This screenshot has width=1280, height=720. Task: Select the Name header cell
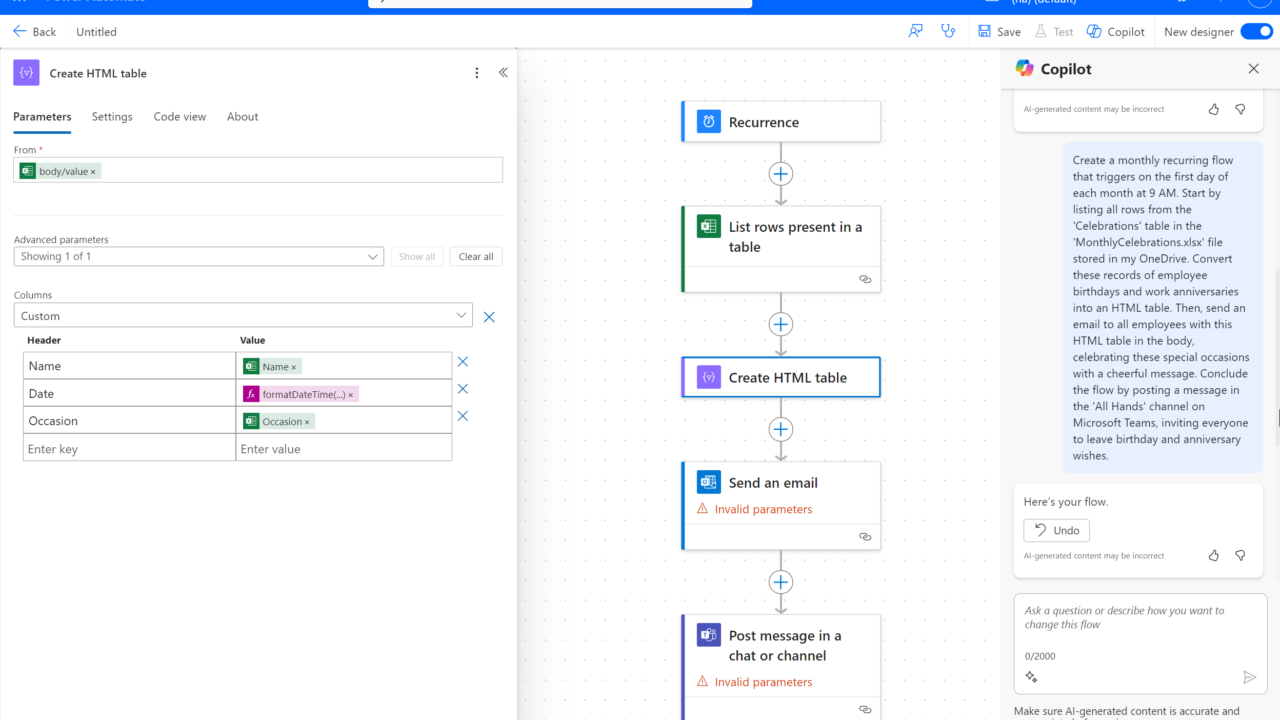click(130, 366)
